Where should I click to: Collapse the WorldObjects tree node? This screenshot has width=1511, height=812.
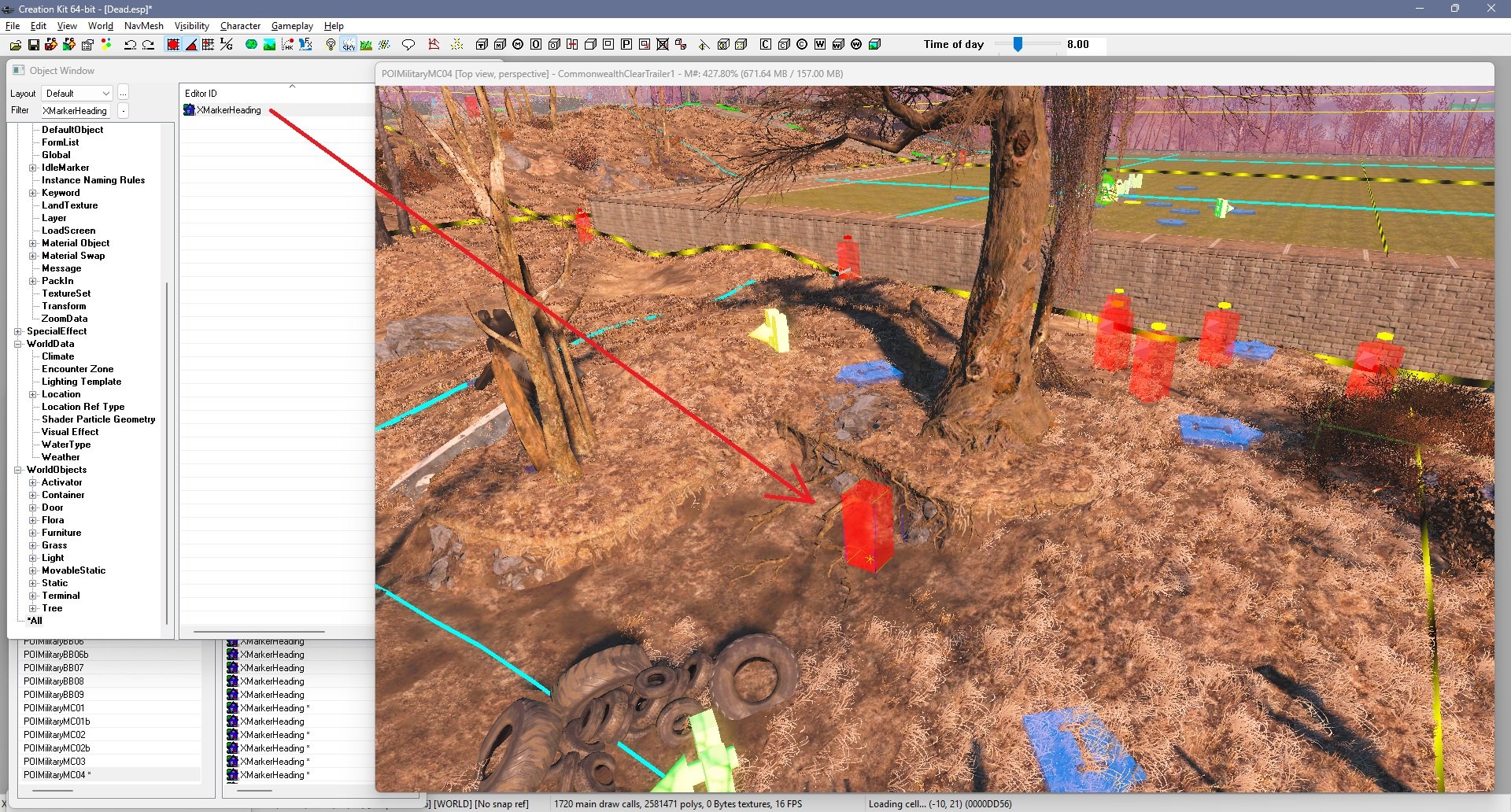click(x=18, y=470)
